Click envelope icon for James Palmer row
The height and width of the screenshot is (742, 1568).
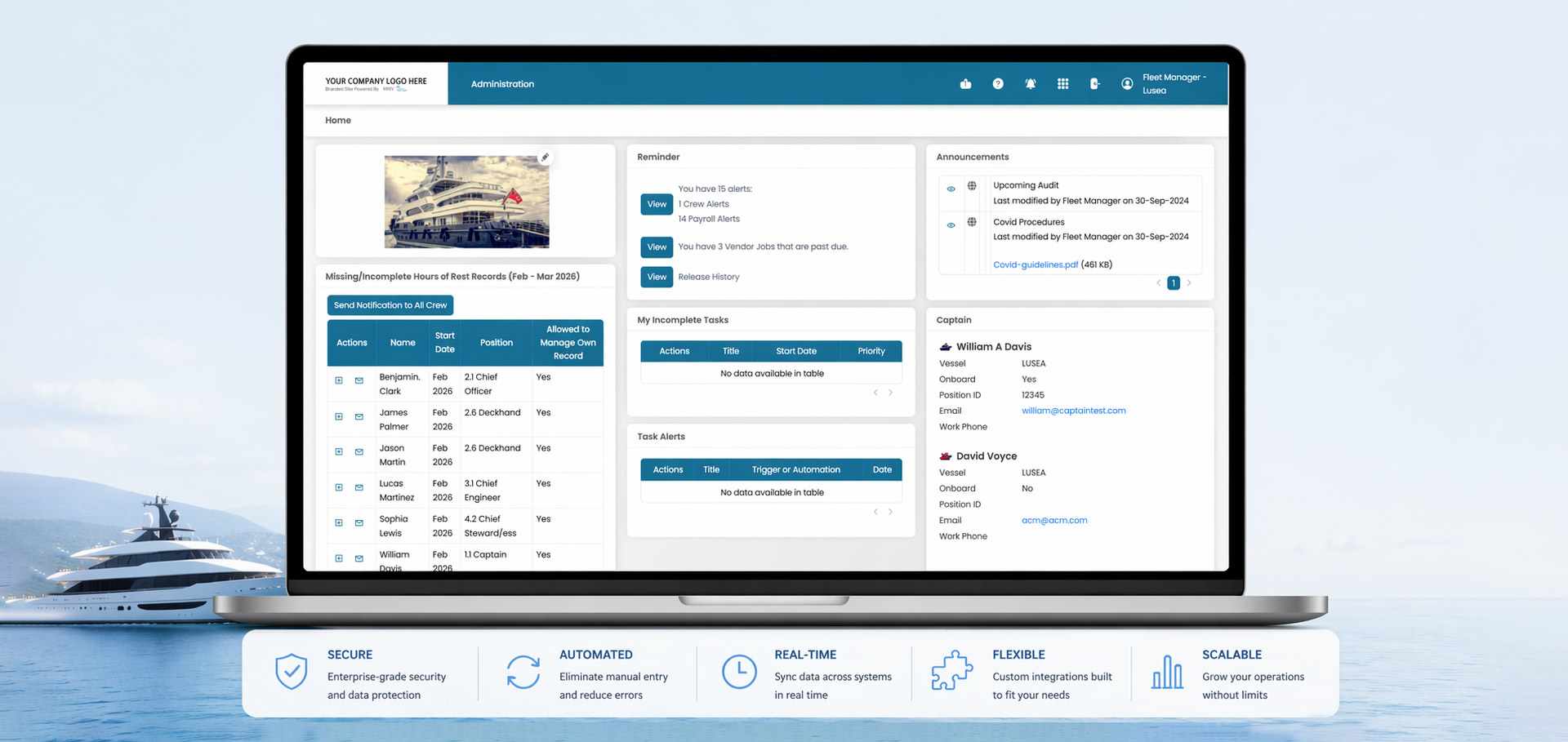[x=359, y=416]
